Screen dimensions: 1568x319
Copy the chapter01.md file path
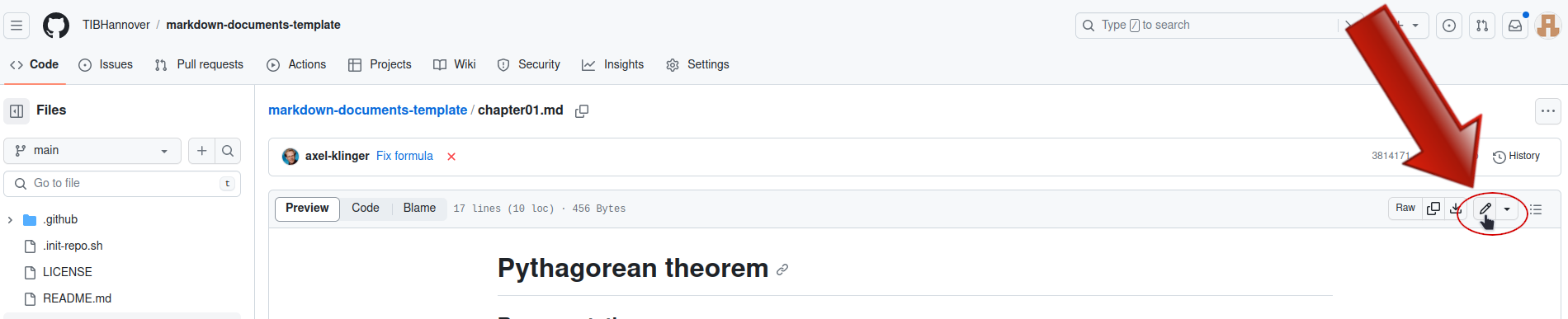[582, 110]
